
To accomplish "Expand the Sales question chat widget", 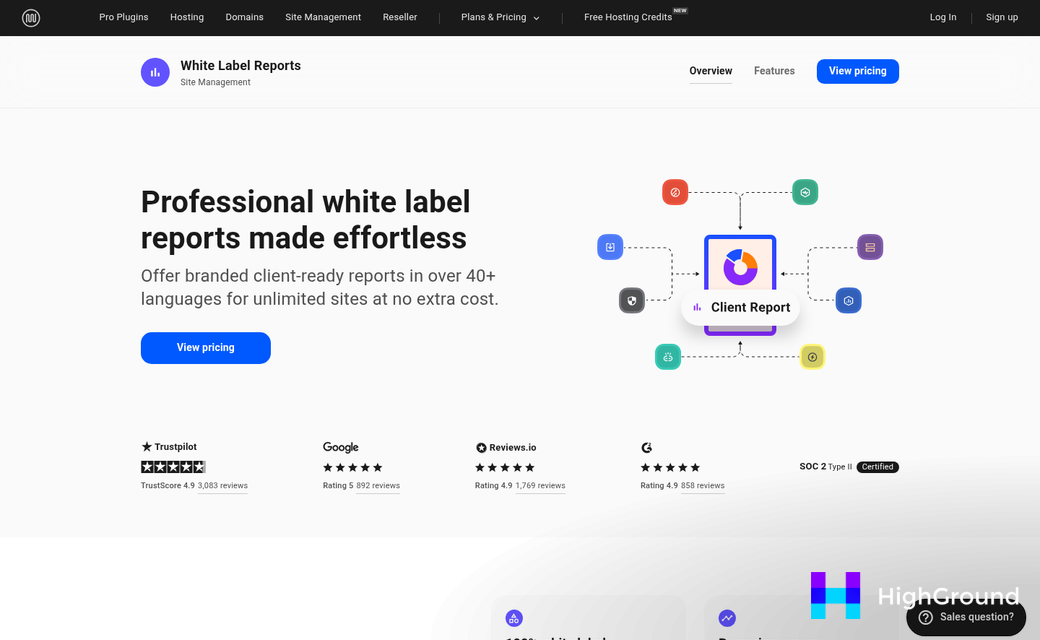I will click(x=965, y=618).
